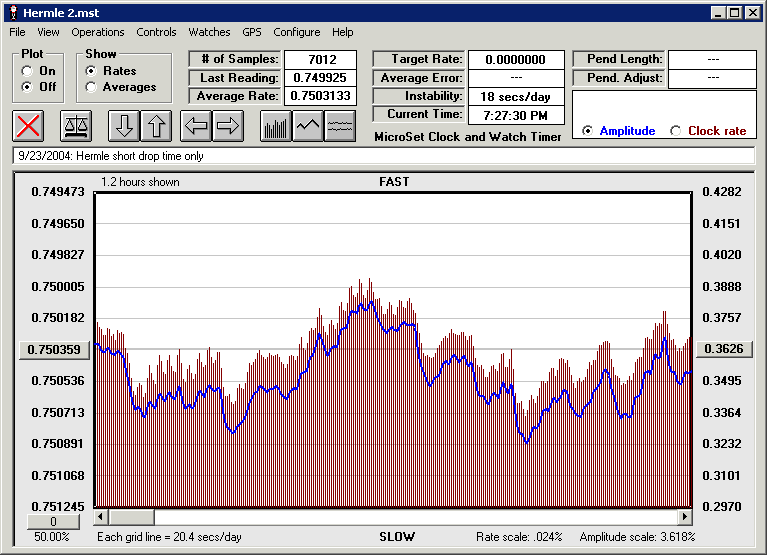767x555 pixels.
Task: Click the 'Amplitude scale: 3.618%' text
Action: 637,537
